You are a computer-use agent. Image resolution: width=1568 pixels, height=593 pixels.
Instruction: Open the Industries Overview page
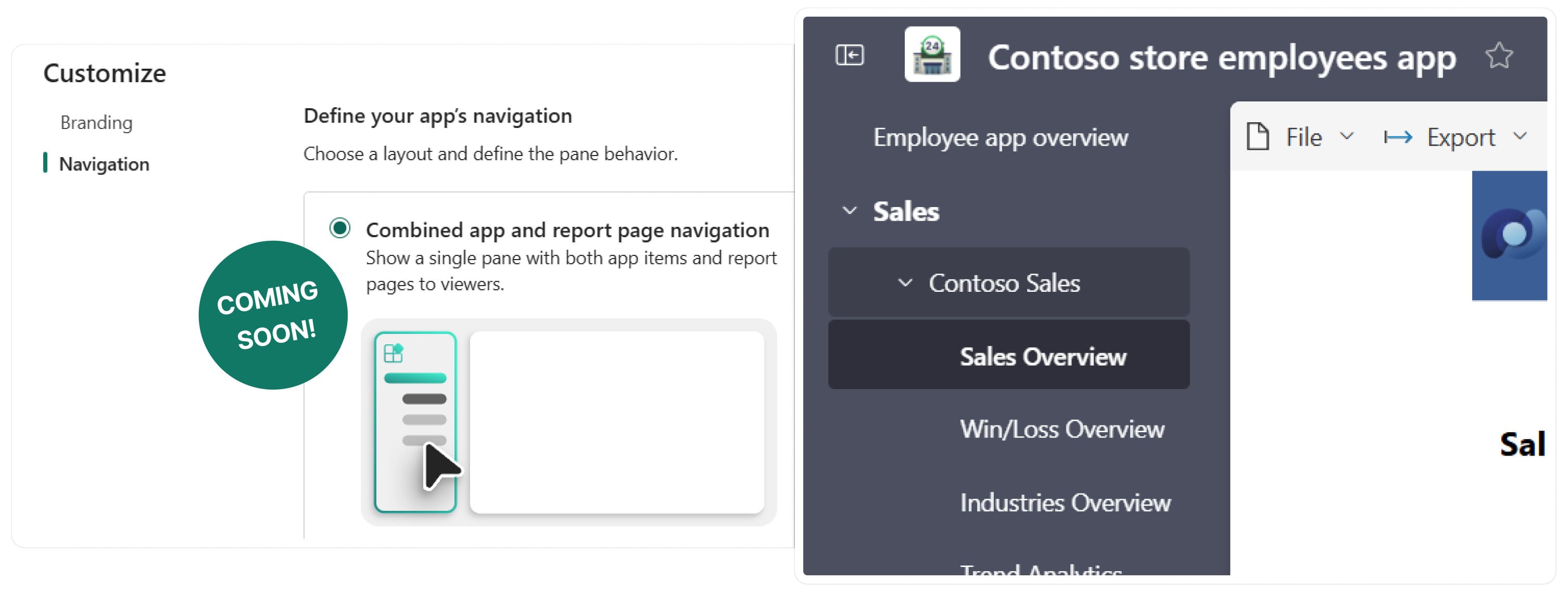point(1065,502)
